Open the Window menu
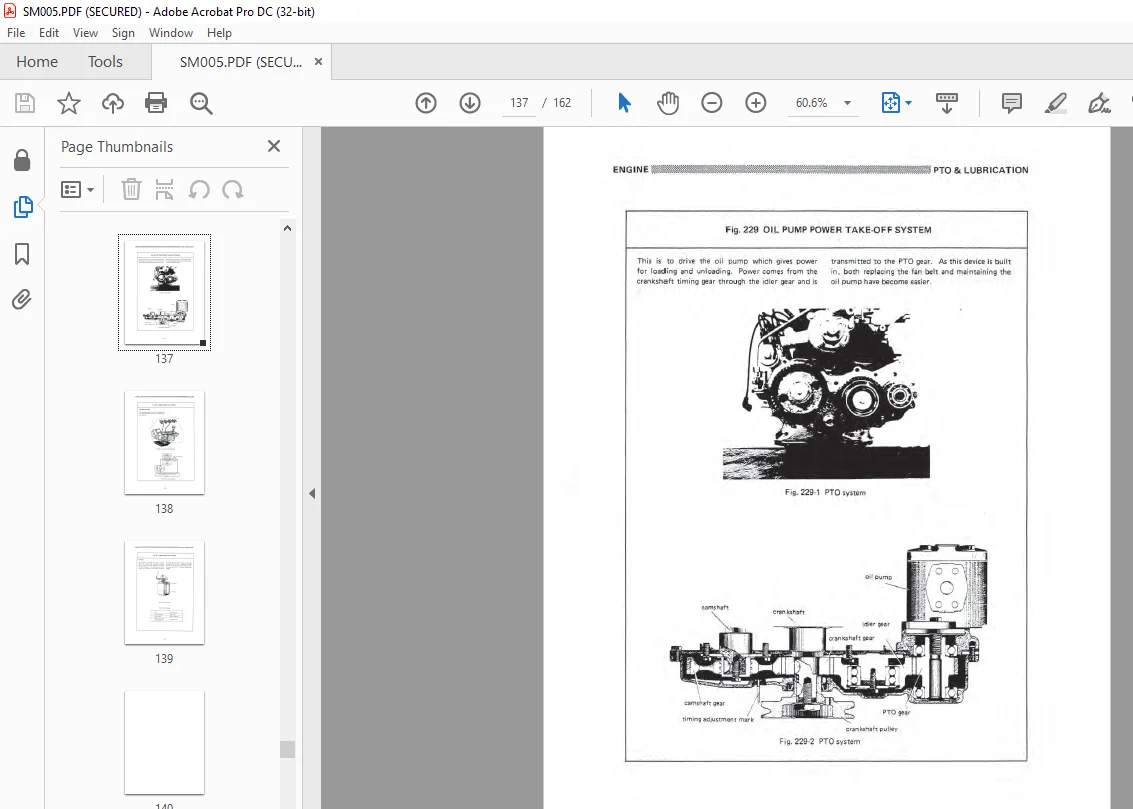 pyautogui.click(x=171, y=33)
